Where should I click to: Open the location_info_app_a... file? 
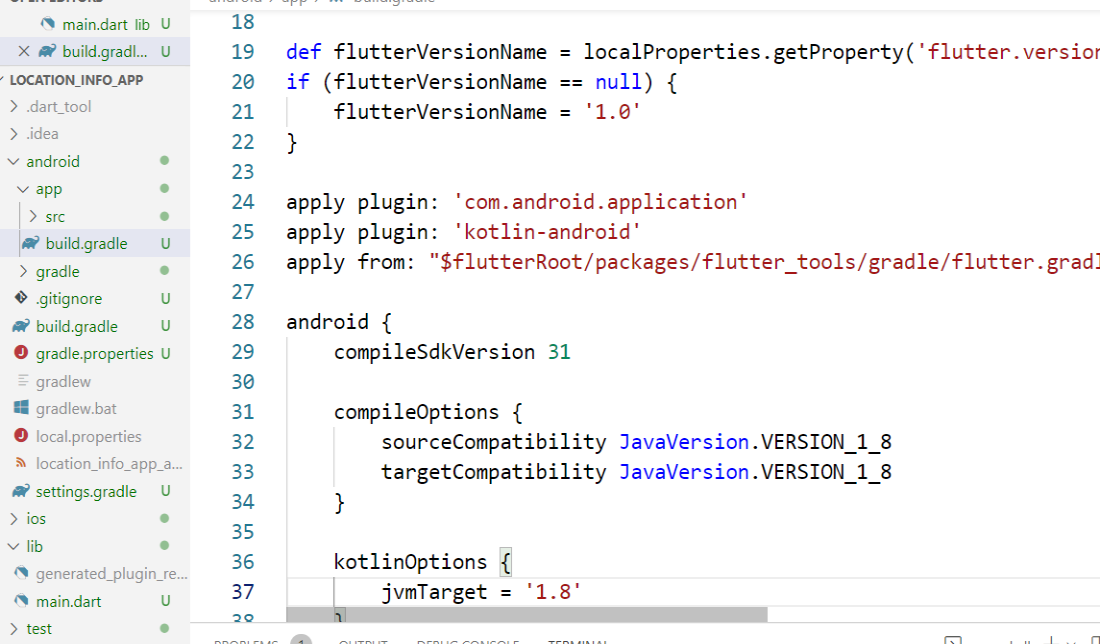coord(109,464)
